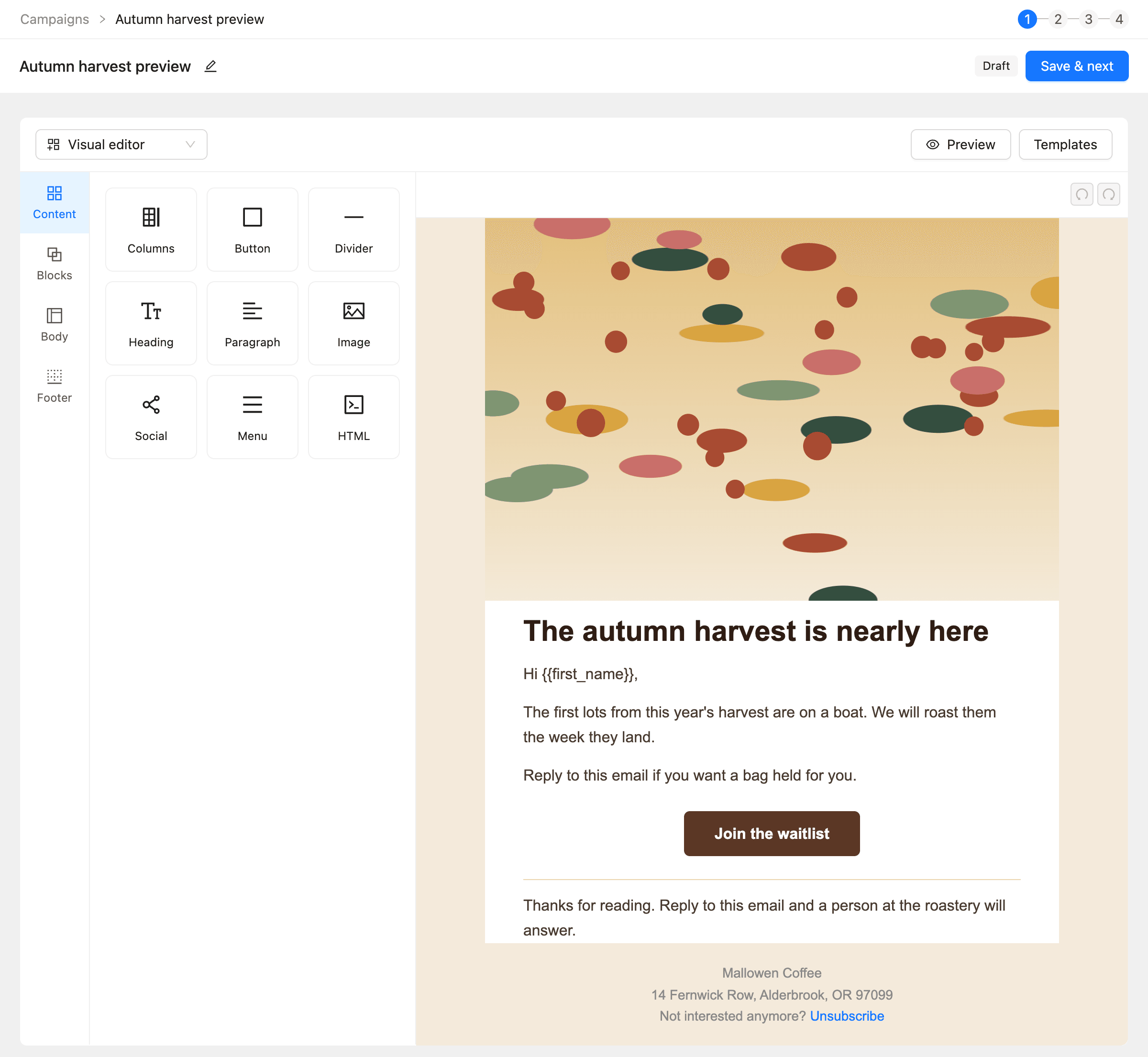
Task: Open the Visual editor dropdown
Action: coord(121,145)
